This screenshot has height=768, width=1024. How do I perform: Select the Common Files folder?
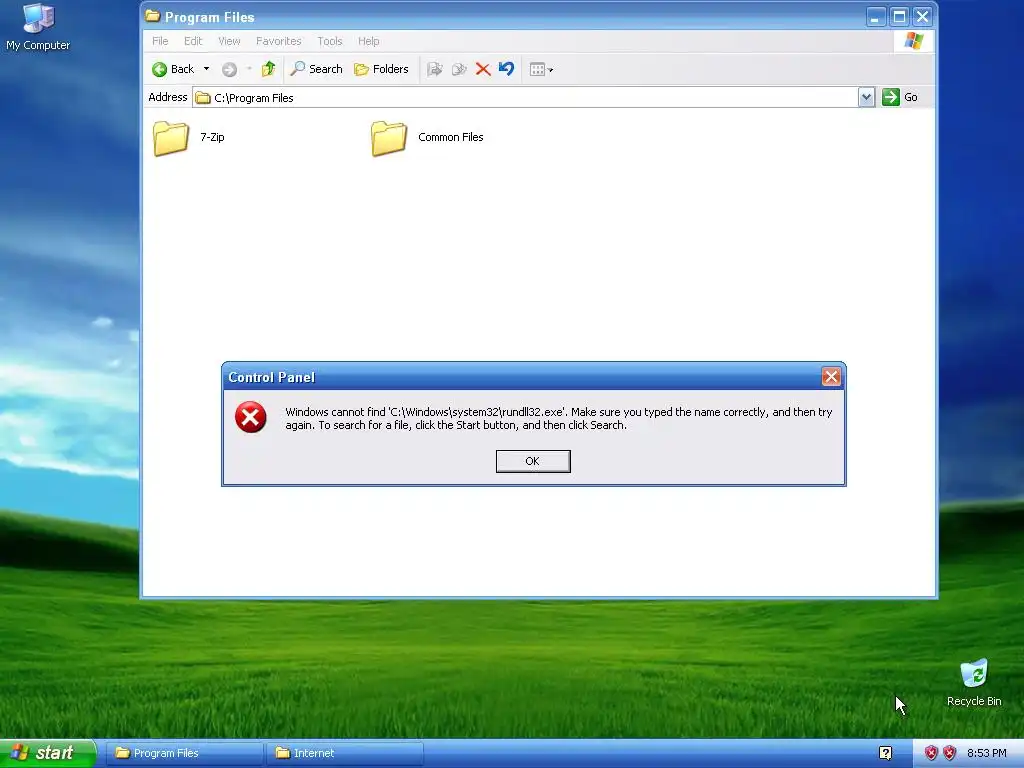tap(428, 138)
